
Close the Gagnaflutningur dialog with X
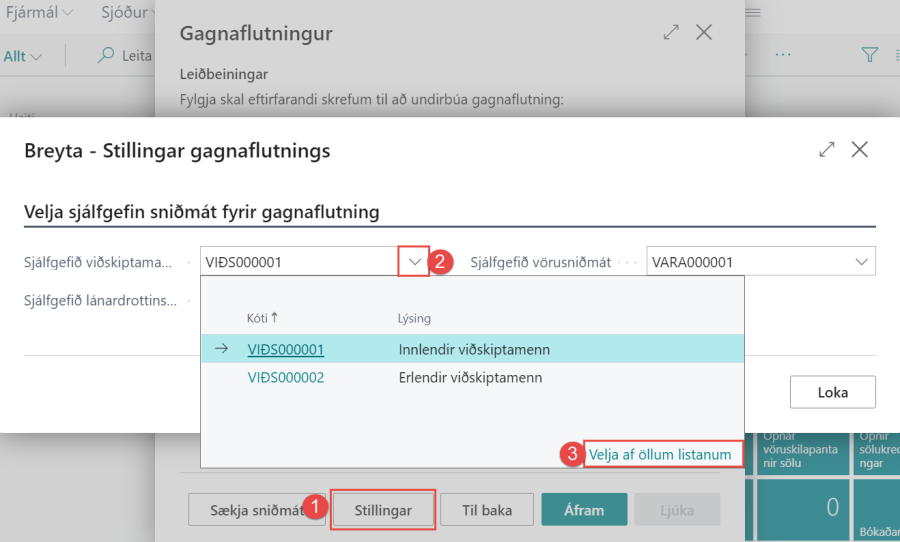pyautogui.click(x=704, y=33)
